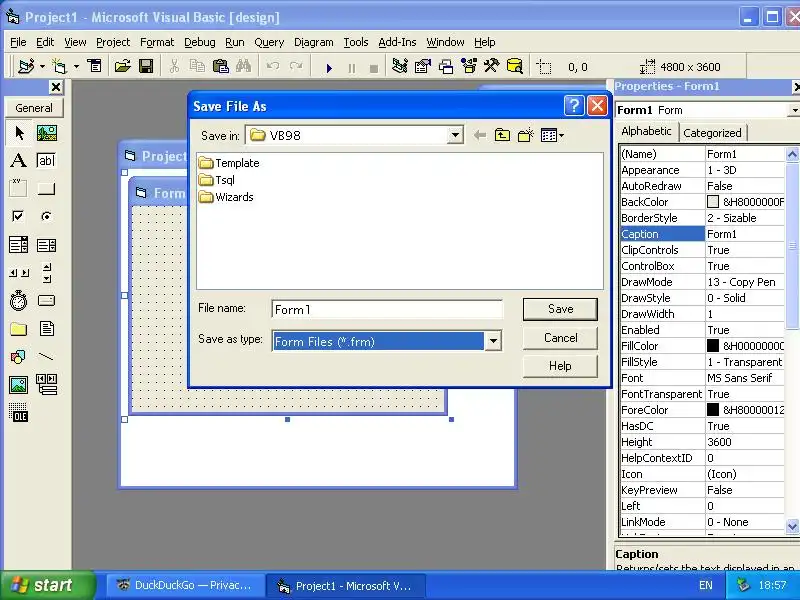800x600 pixels.
Task: Select the Shape tool in toolbox
Action: click(x=19, y=357)
